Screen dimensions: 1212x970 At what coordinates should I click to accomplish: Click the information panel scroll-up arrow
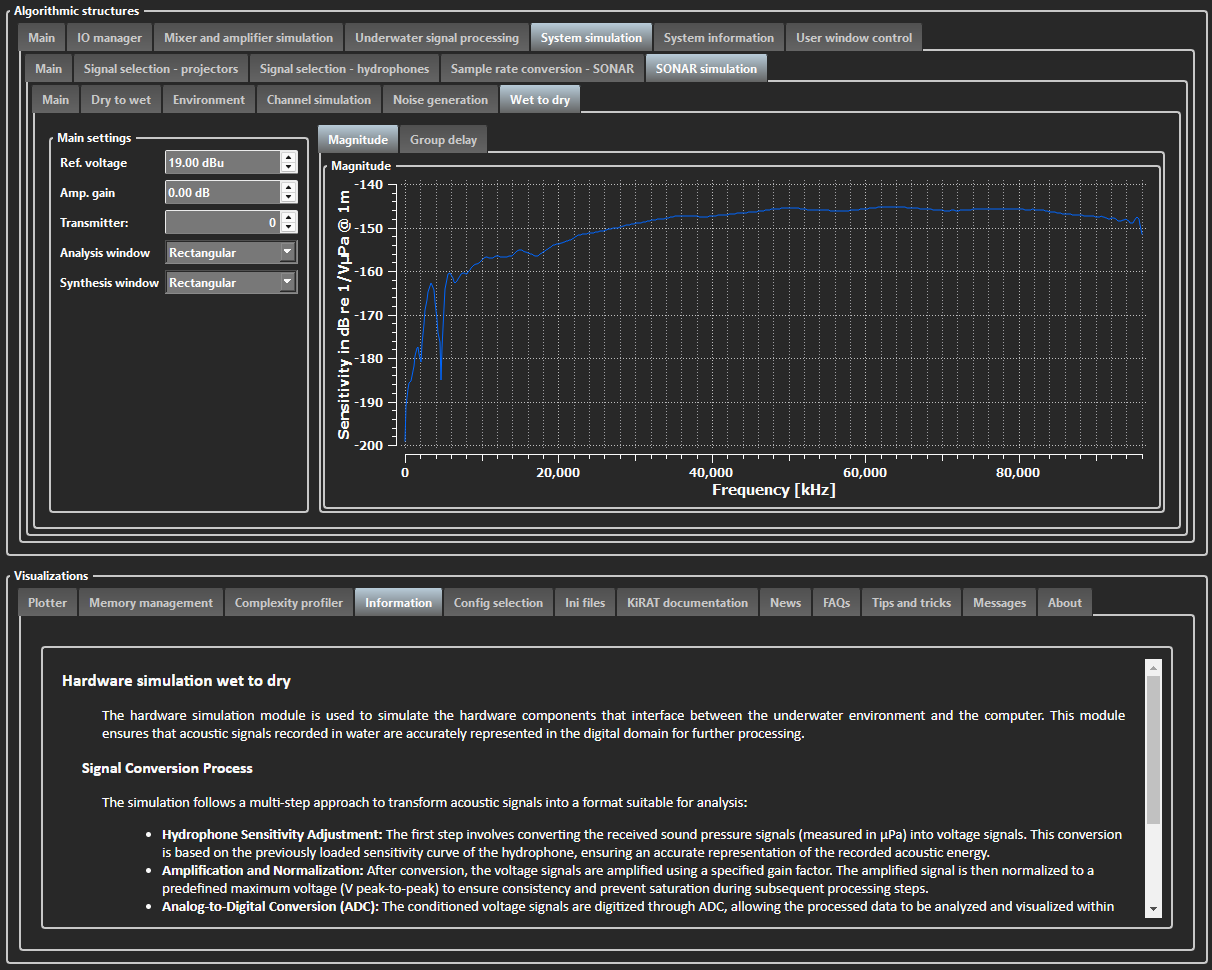(x=1153, y=667)
